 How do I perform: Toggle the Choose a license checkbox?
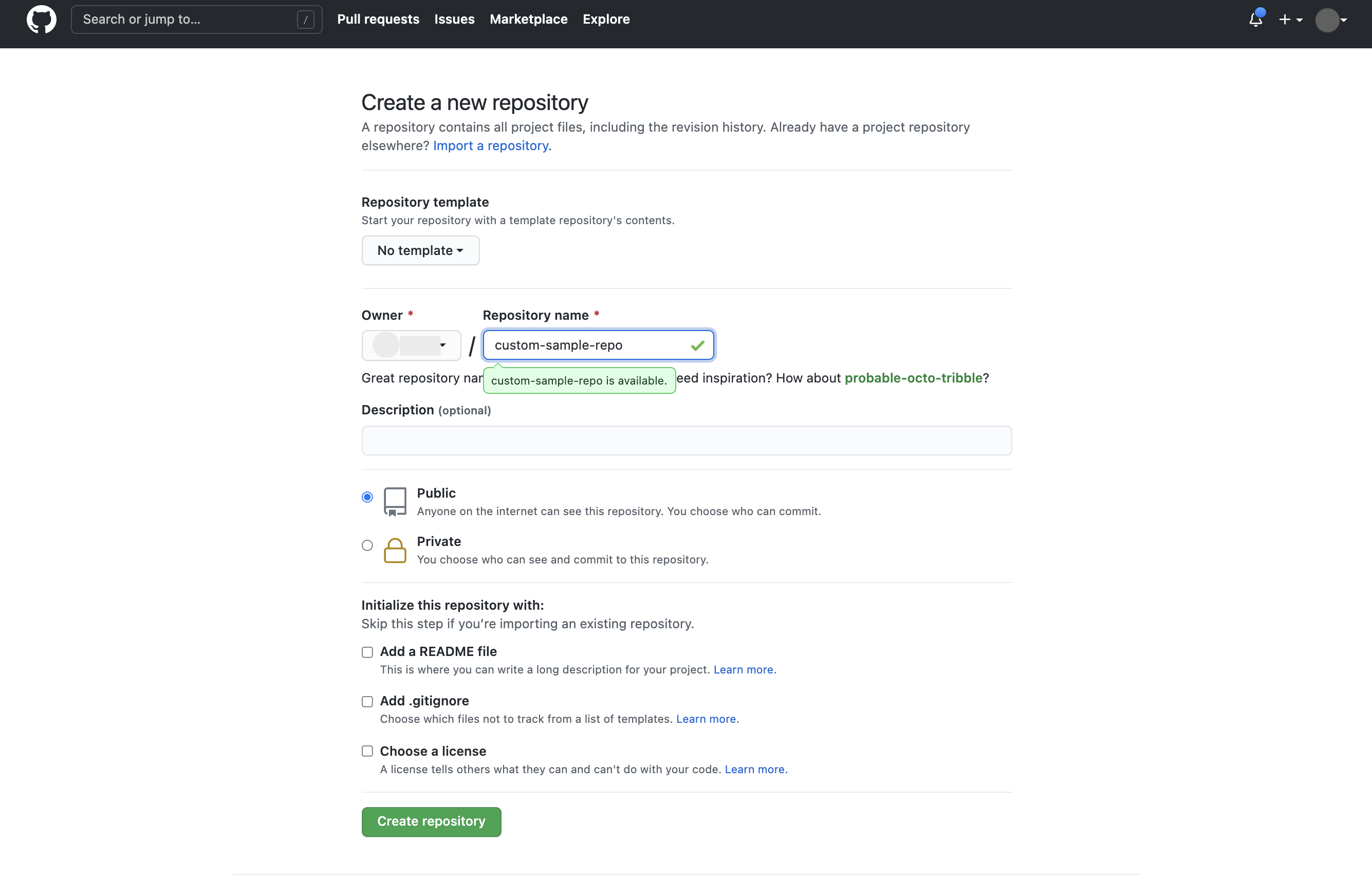[367, 751]
